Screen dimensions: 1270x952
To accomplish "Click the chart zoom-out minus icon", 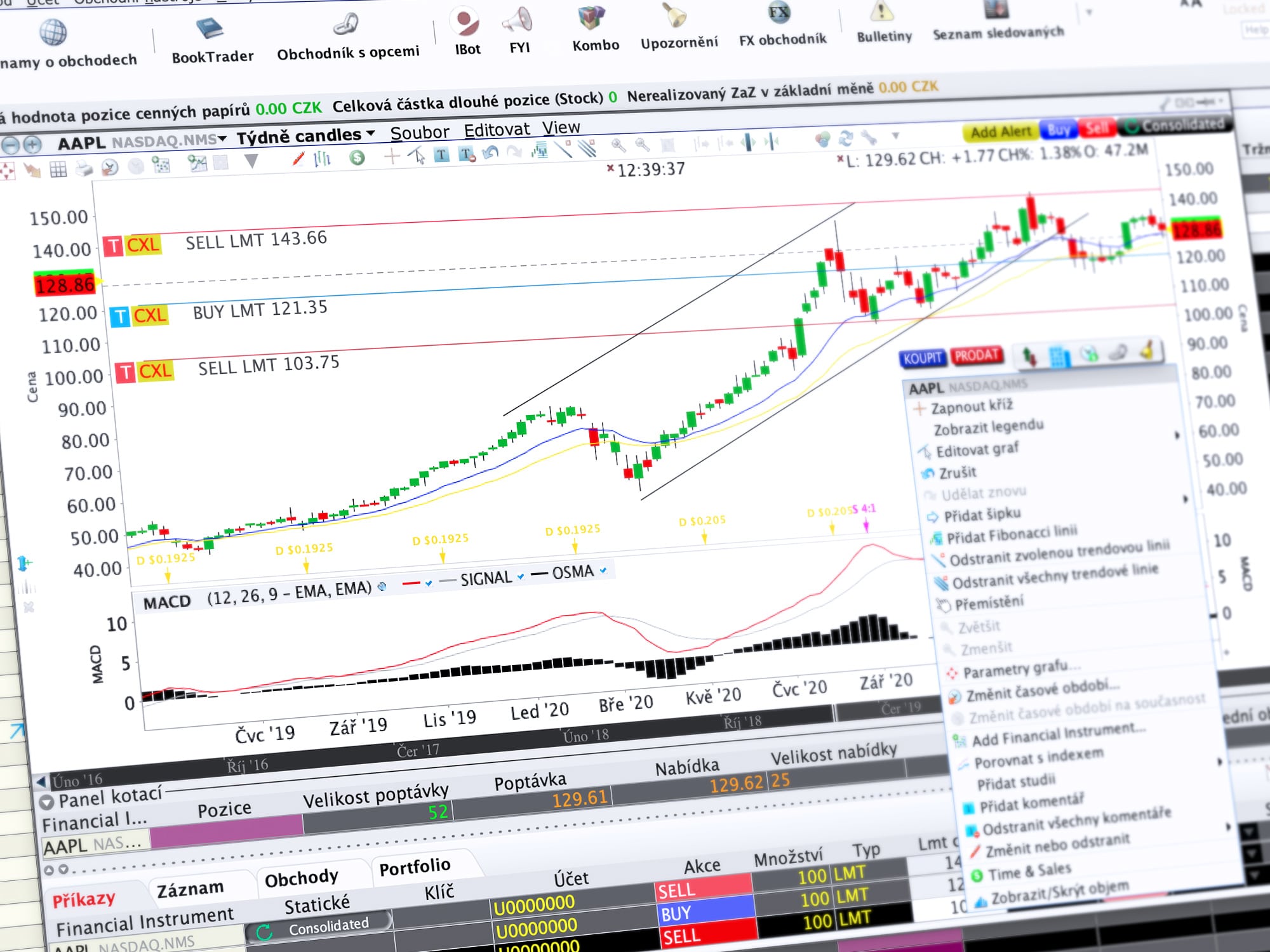I will [10, 145].
